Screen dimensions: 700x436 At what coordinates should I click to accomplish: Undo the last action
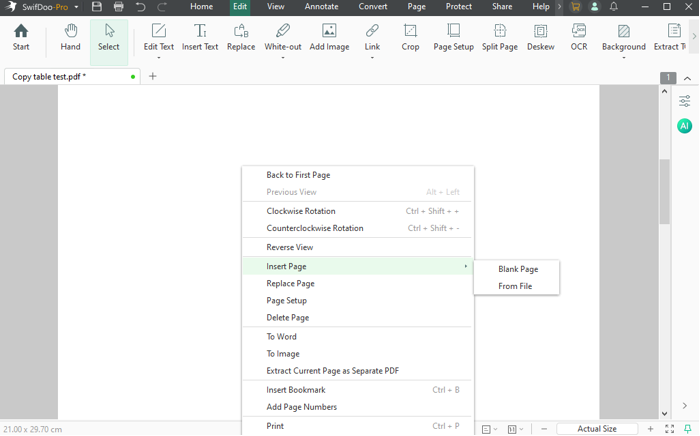pos(140,7)
